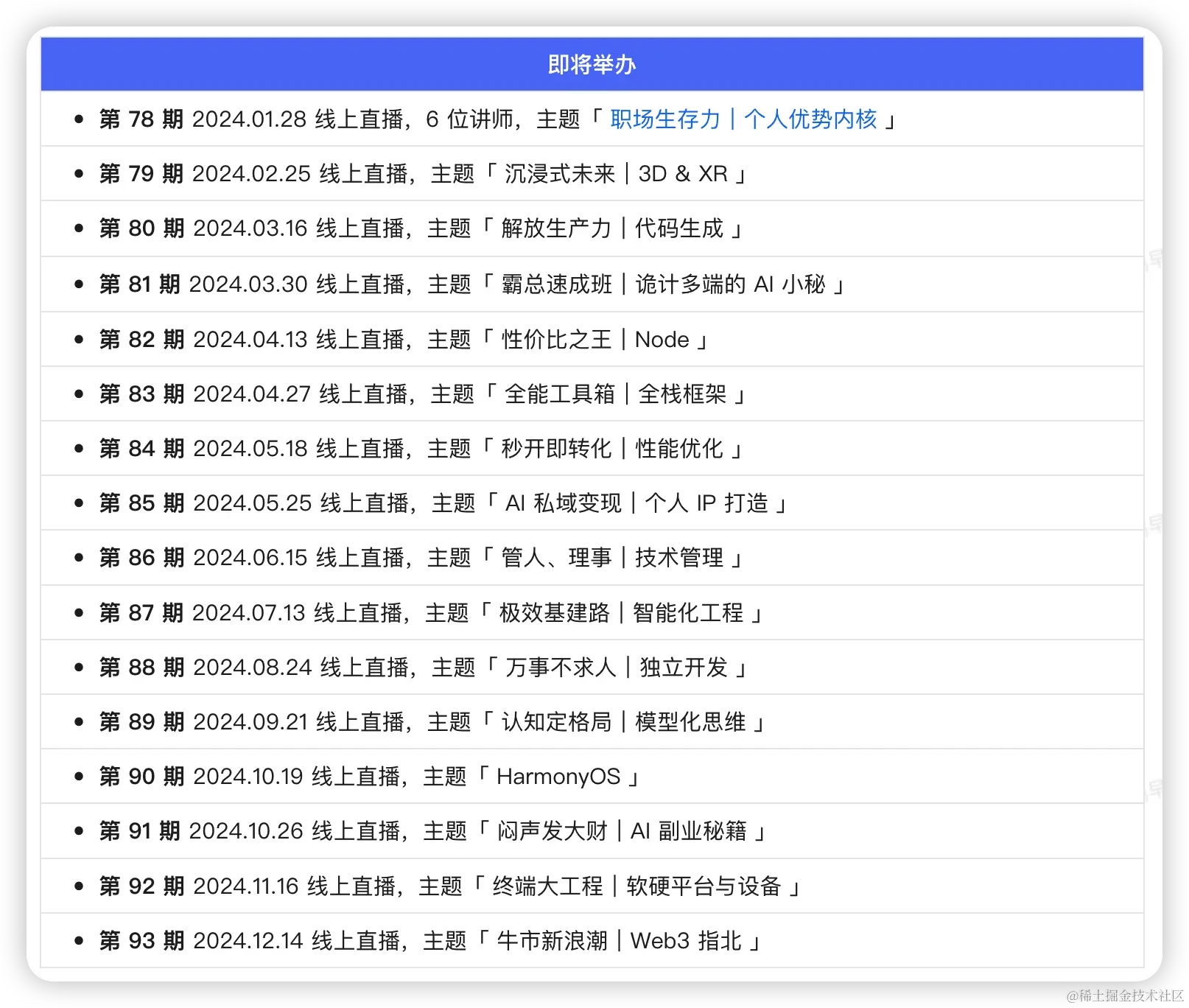Select the row 第 92 期 终端大工程｜软硬平台与设备

(592, 886)
